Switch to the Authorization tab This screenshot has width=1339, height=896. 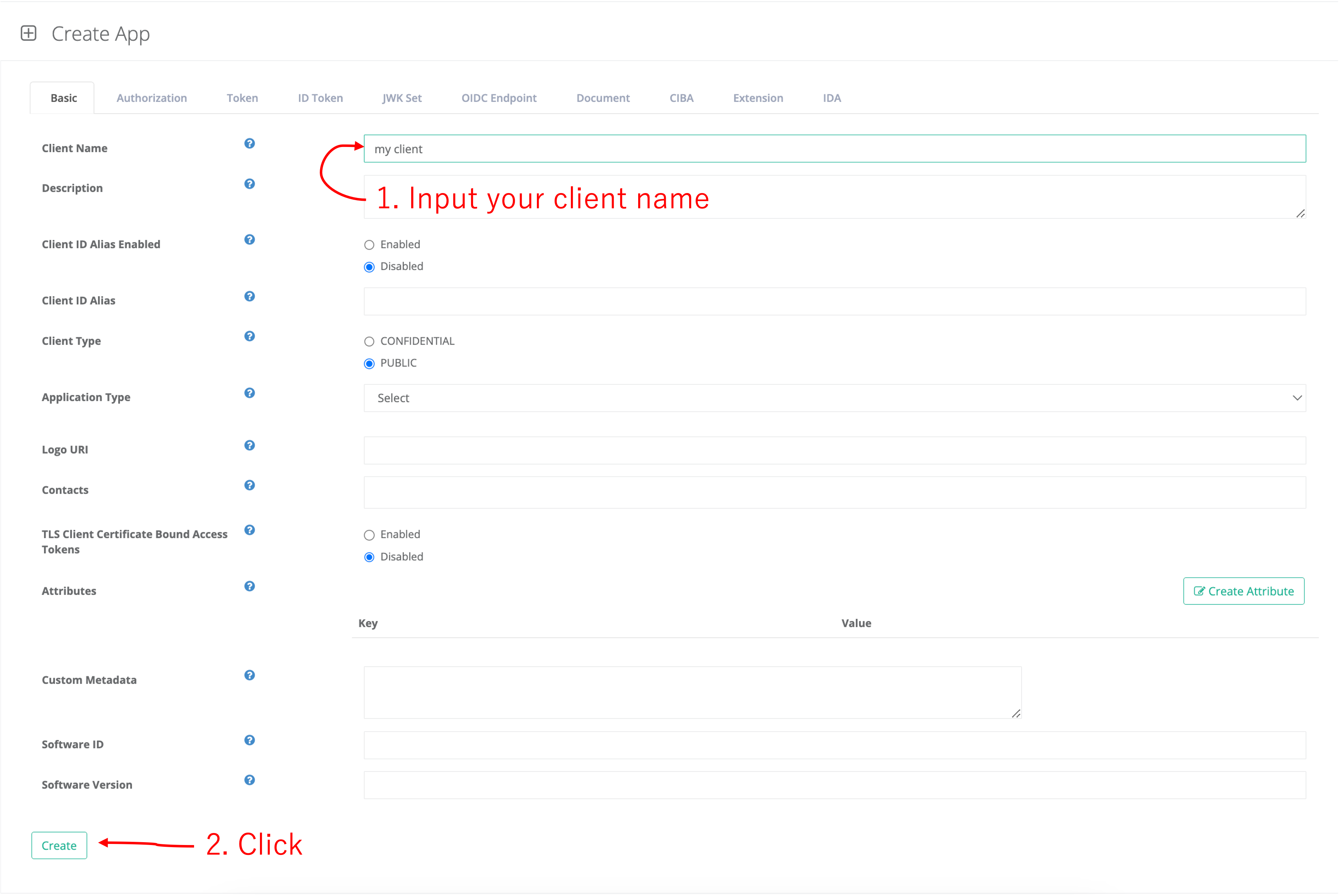[x=151, y=98]
